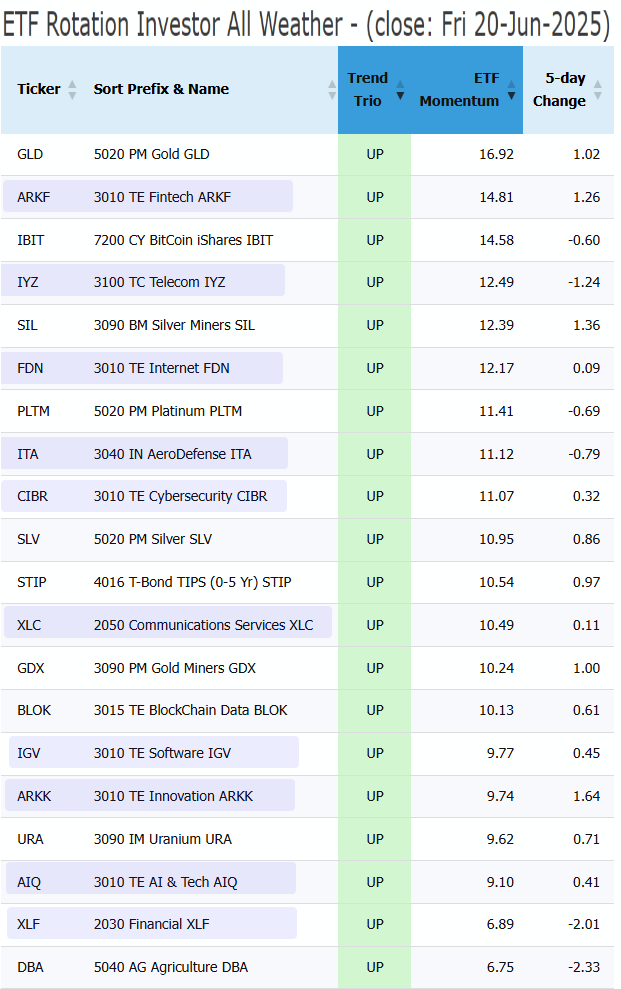Select 3010 TE Cybersecurity CIBR highlighted name
The width and height of the screenshot is (621, 989).
[180, 496]
